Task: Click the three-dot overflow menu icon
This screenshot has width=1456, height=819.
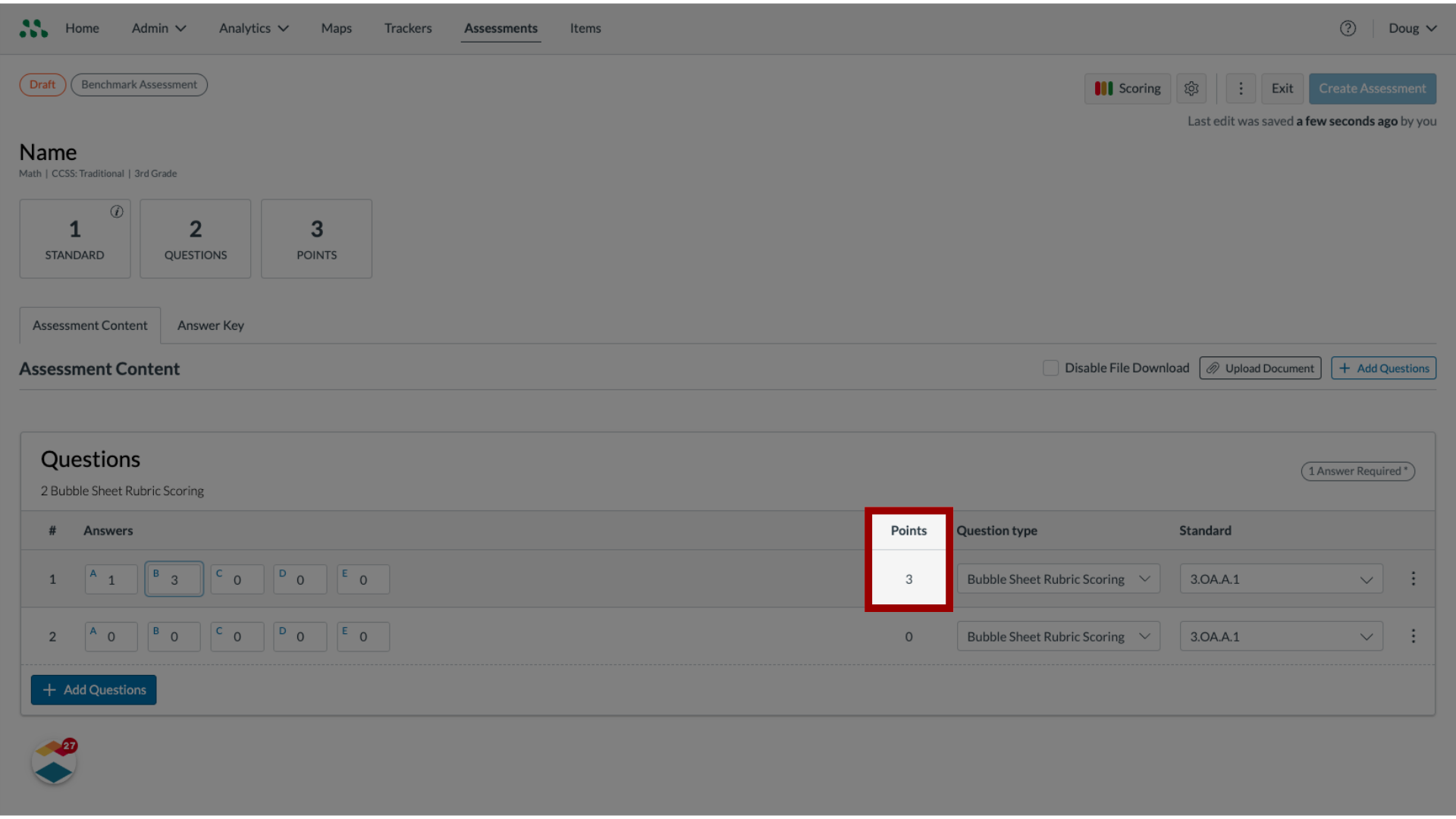Action: coord(1240,88)
